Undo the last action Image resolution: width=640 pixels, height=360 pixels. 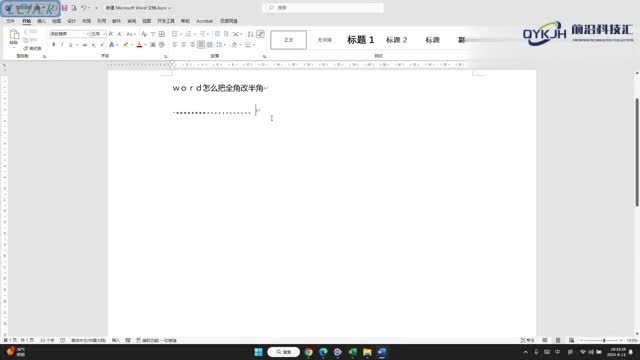coord(84,8)
